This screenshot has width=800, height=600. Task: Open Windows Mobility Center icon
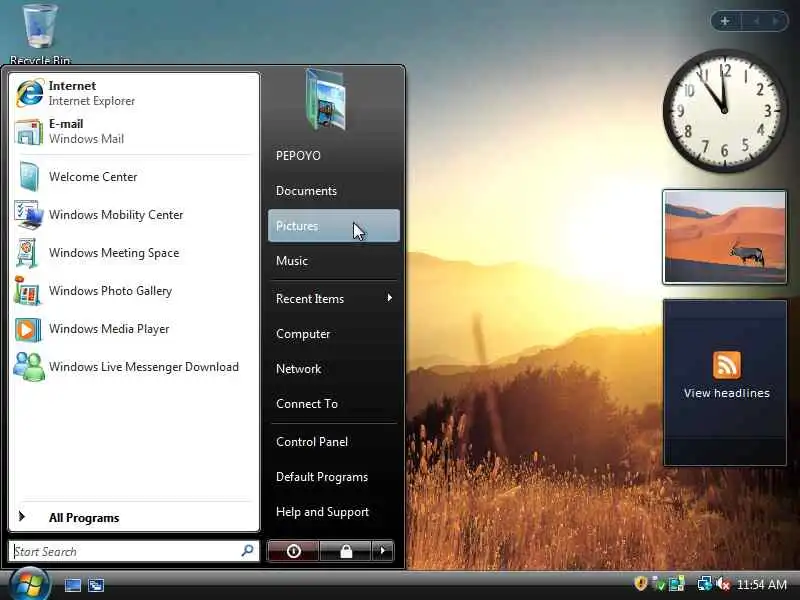point(29,215)
